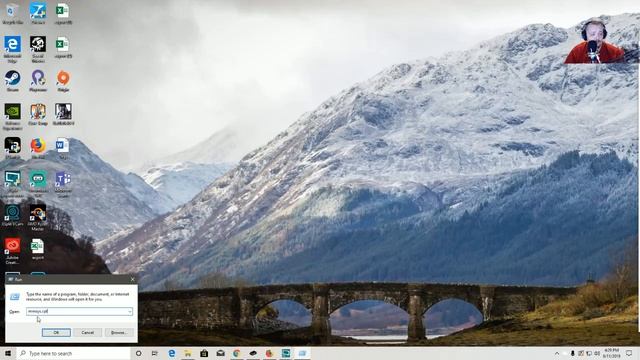640x360 pixels.
Task: Expand the Open field history dropdown
Action: (130, 311)
